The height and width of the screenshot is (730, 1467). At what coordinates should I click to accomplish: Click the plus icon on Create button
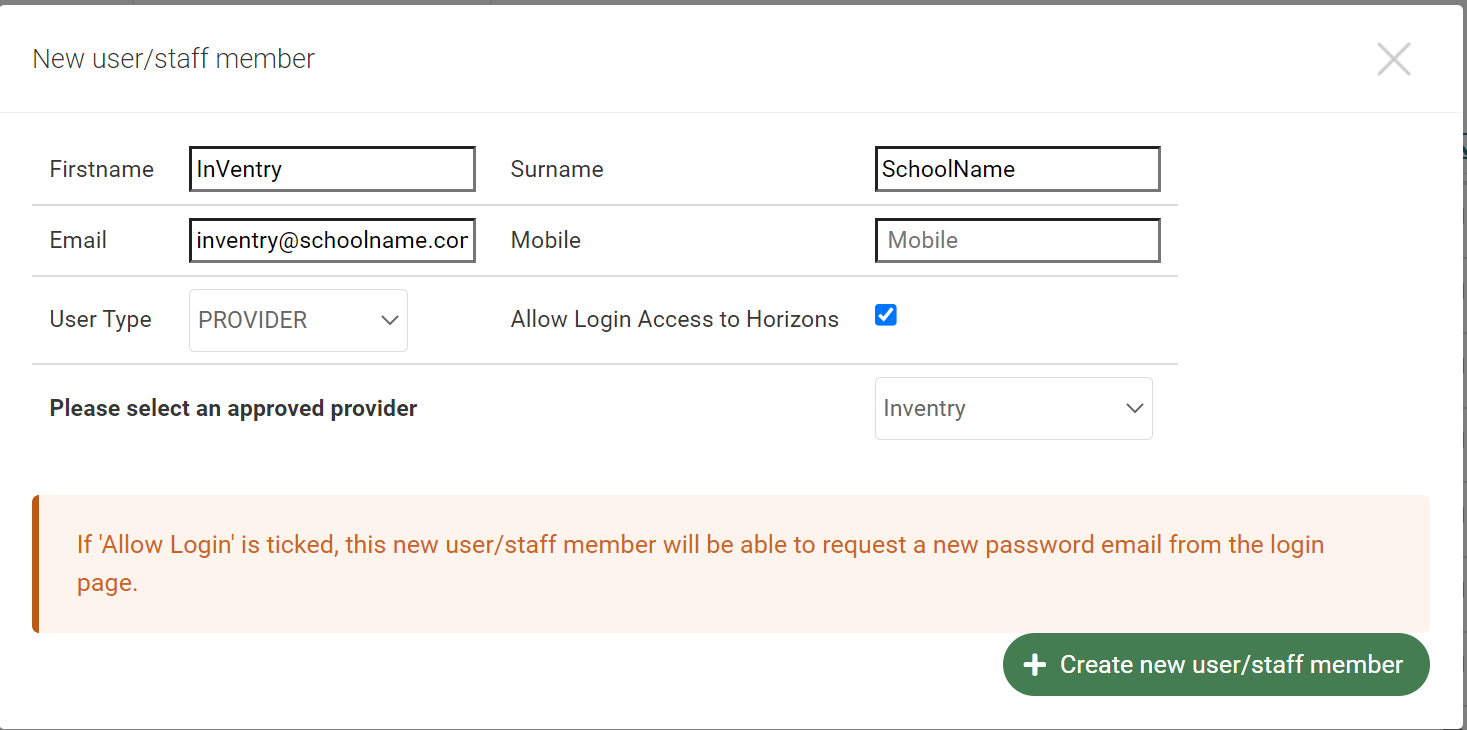1035,665
